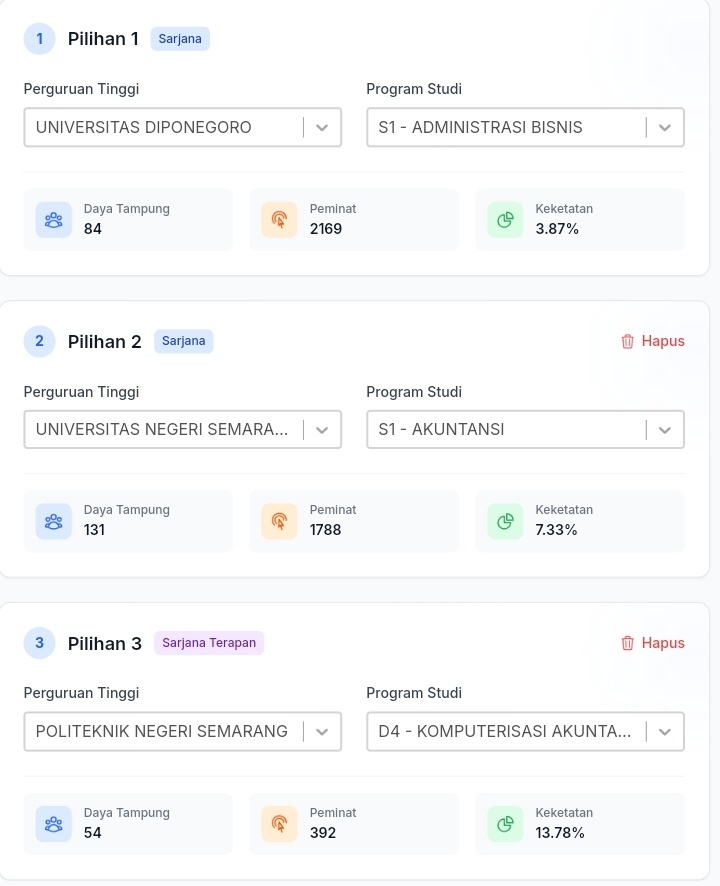Click the Daya Tampung value 84

(x=93, y=229)
